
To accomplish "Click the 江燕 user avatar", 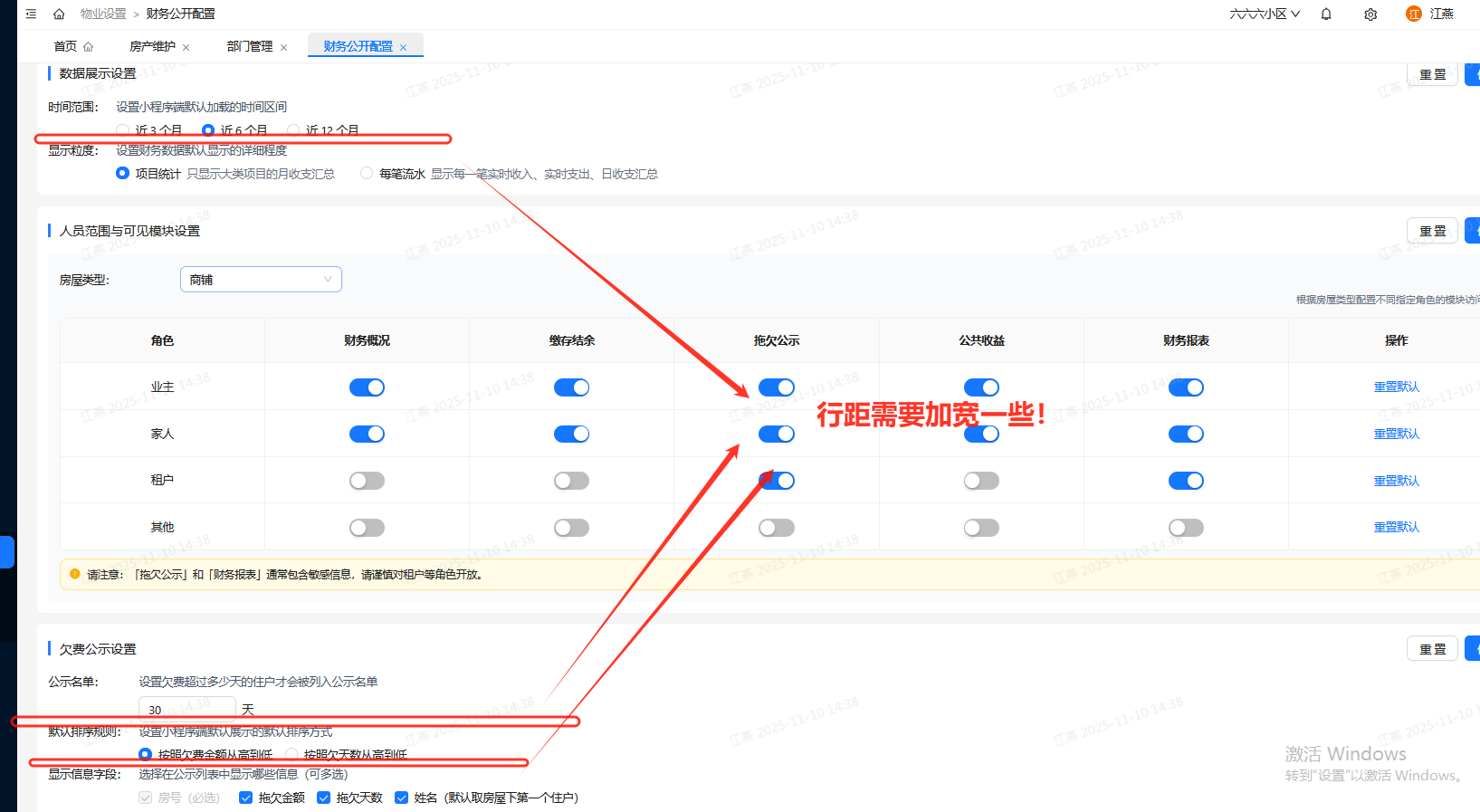I will click(1413, 14).
